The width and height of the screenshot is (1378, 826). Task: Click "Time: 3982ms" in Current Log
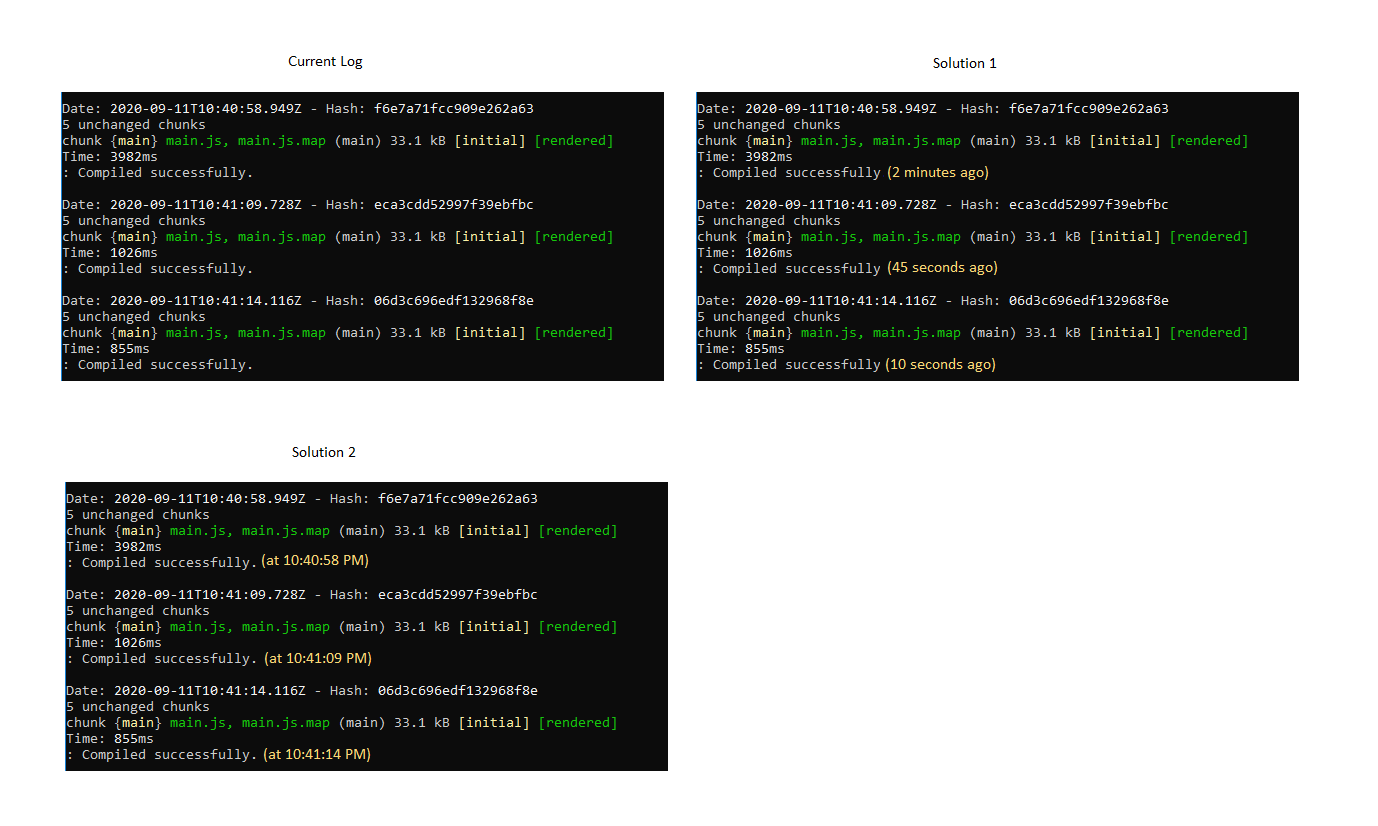pos(110,156)
